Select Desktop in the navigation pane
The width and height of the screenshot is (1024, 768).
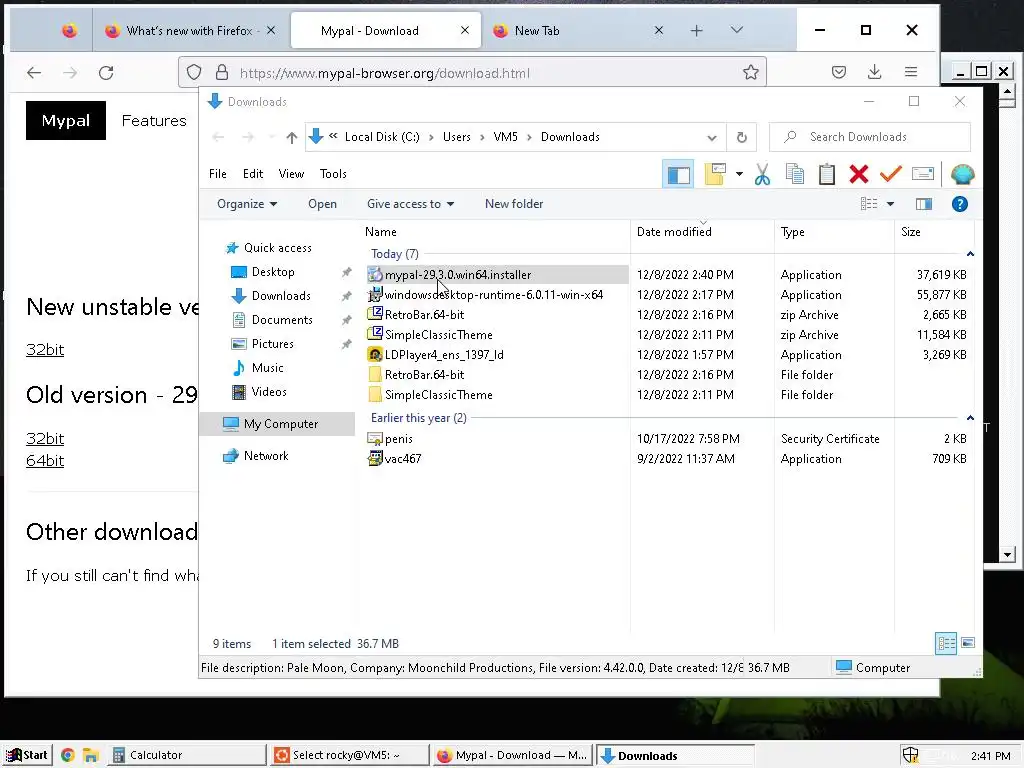click(x=272, y=272)
